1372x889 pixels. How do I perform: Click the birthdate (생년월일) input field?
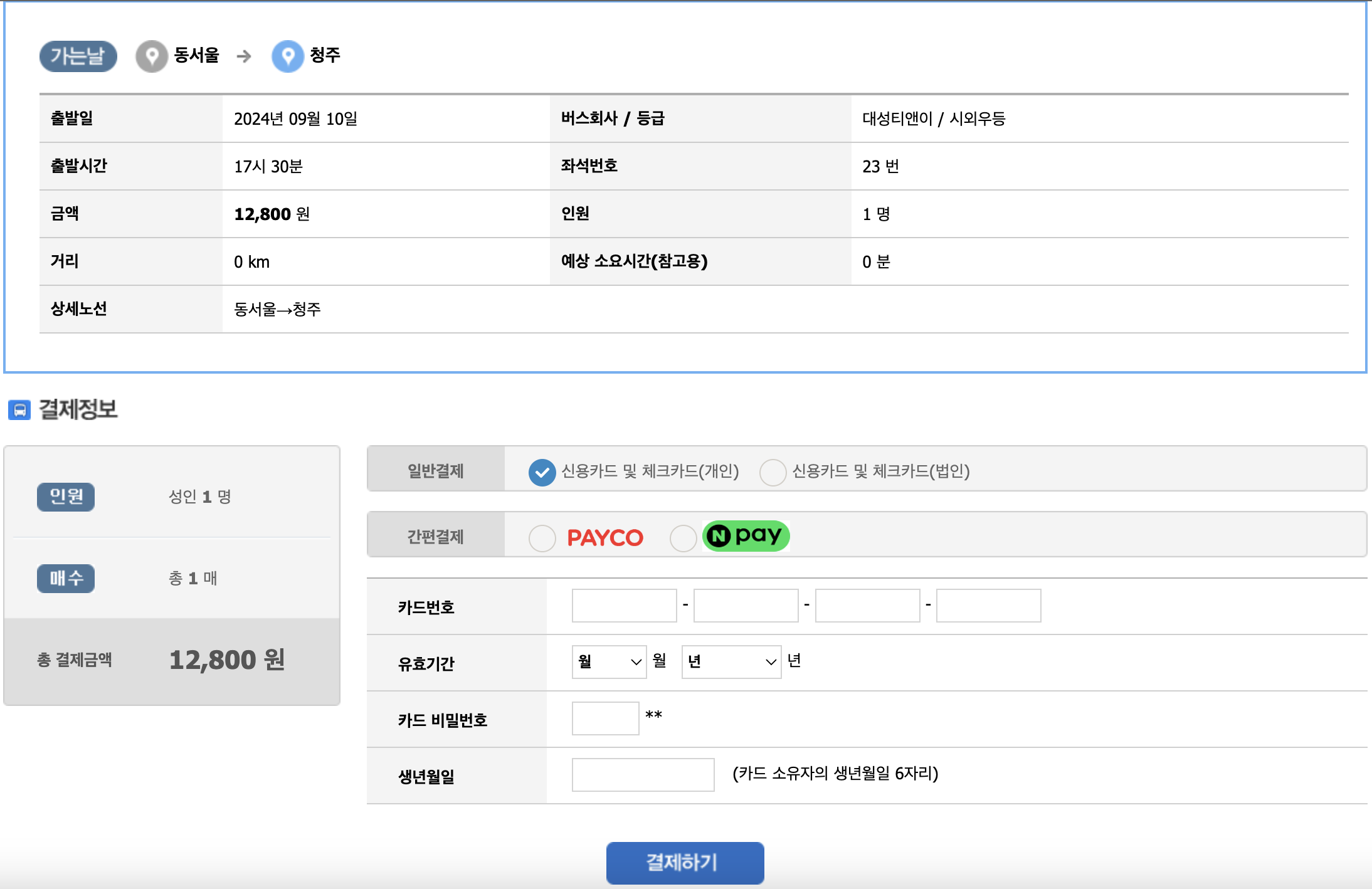643,775
